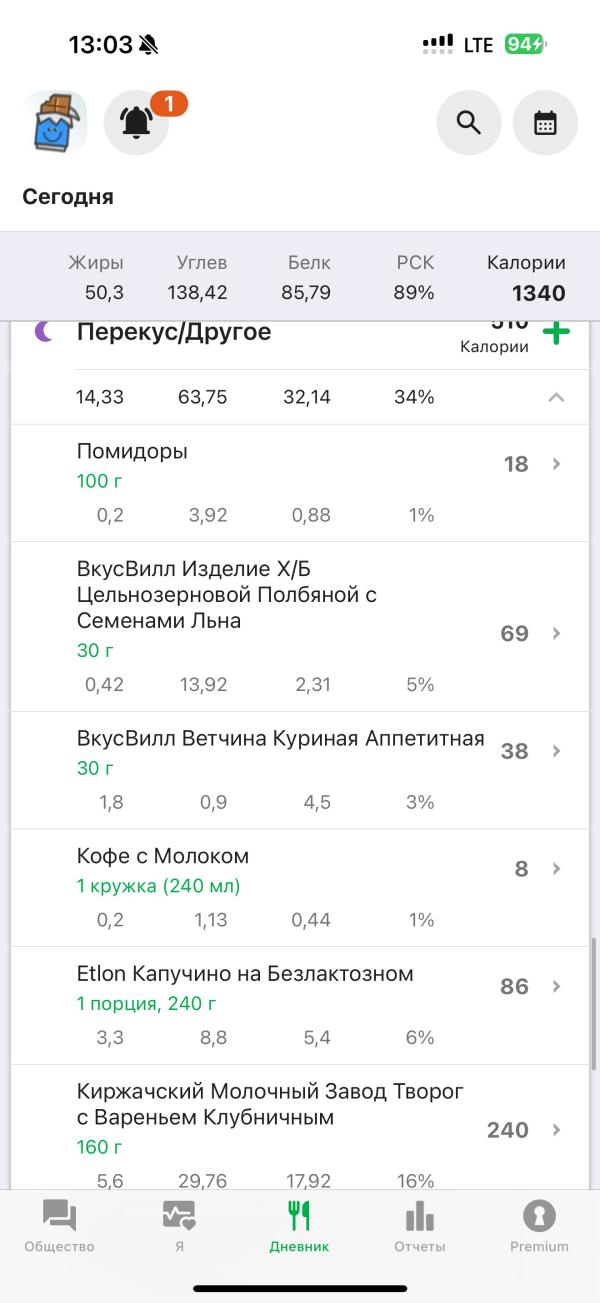
Task: Tap the Калории total summary
Action: (526, 279)
